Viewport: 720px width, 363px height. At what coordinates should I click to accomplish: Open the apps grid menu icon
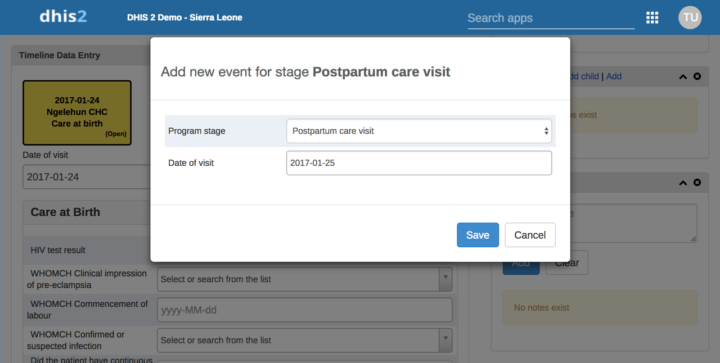[x=652, y=17]
